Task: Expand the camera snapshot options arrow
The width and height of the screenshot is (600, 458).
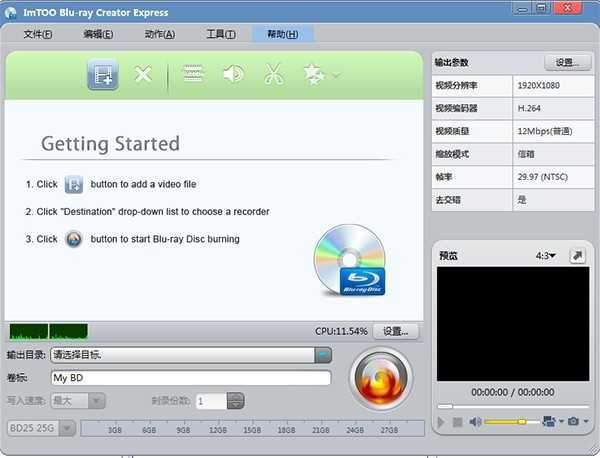Action: tap(586, 422)
